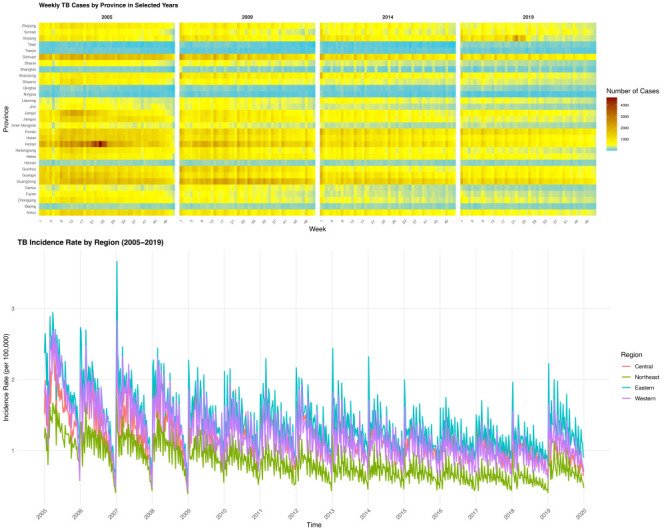Viewport: 666px width, 532px height.
Task: Select the 2014 heatmap panel heading
Action: tap(388, 17)
